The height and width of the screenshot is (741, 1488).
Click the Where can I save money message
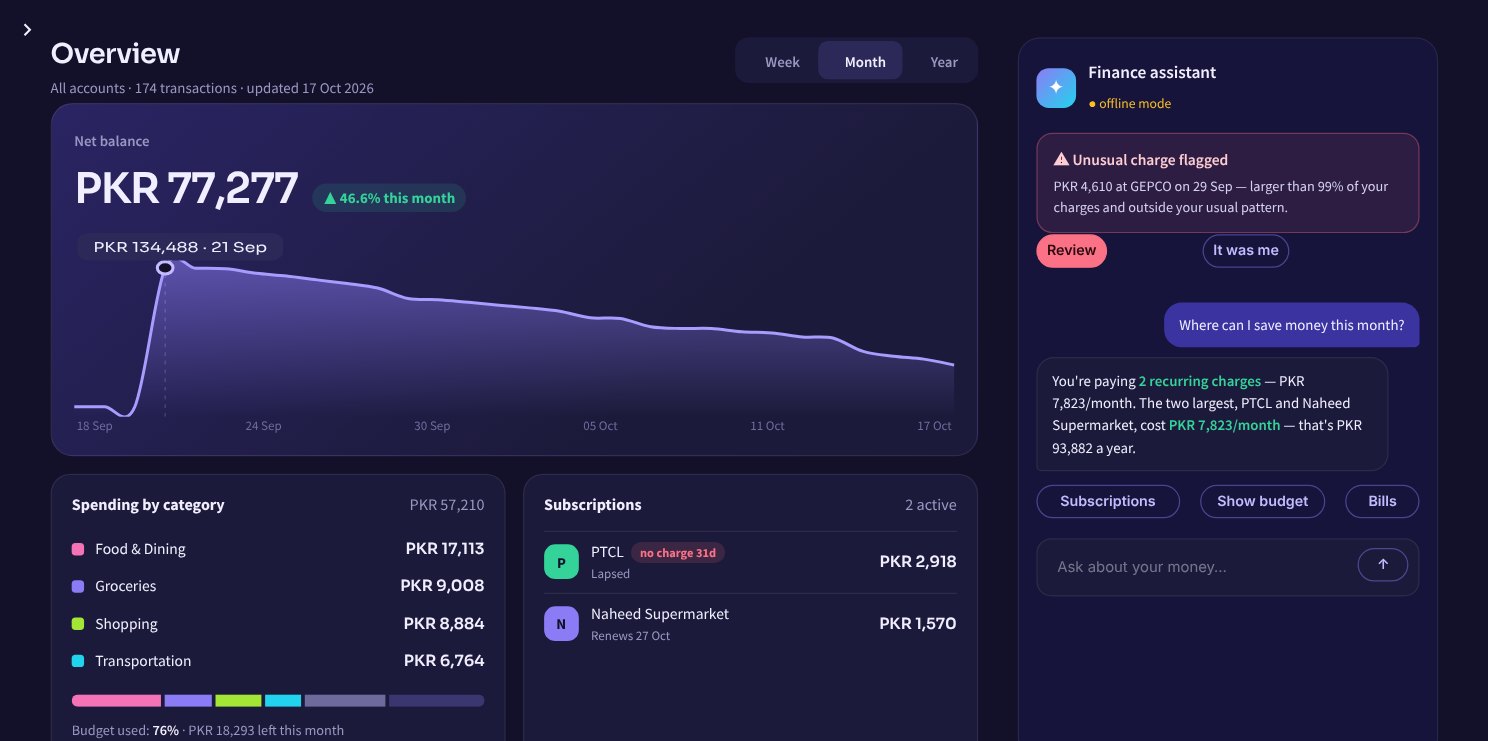point(1291,325)
